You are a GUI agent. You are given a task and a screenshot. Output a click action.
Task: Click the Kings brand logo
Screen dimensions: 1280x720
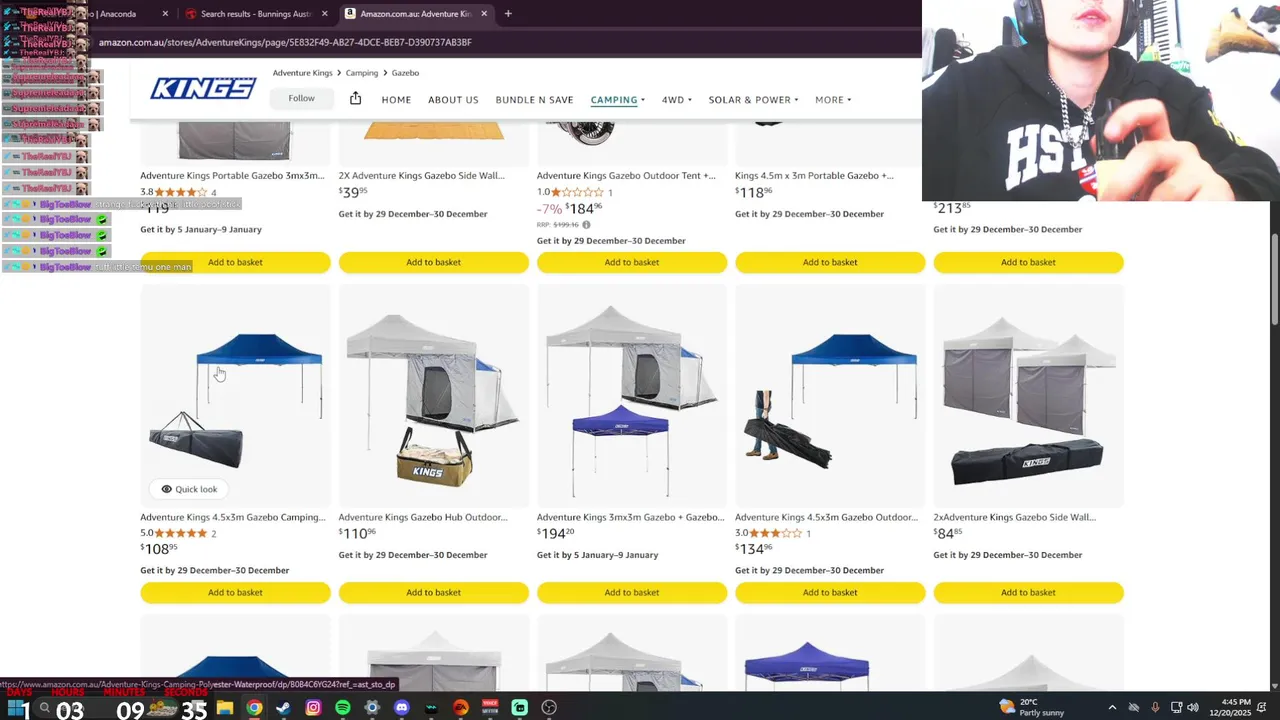[203, 89]
